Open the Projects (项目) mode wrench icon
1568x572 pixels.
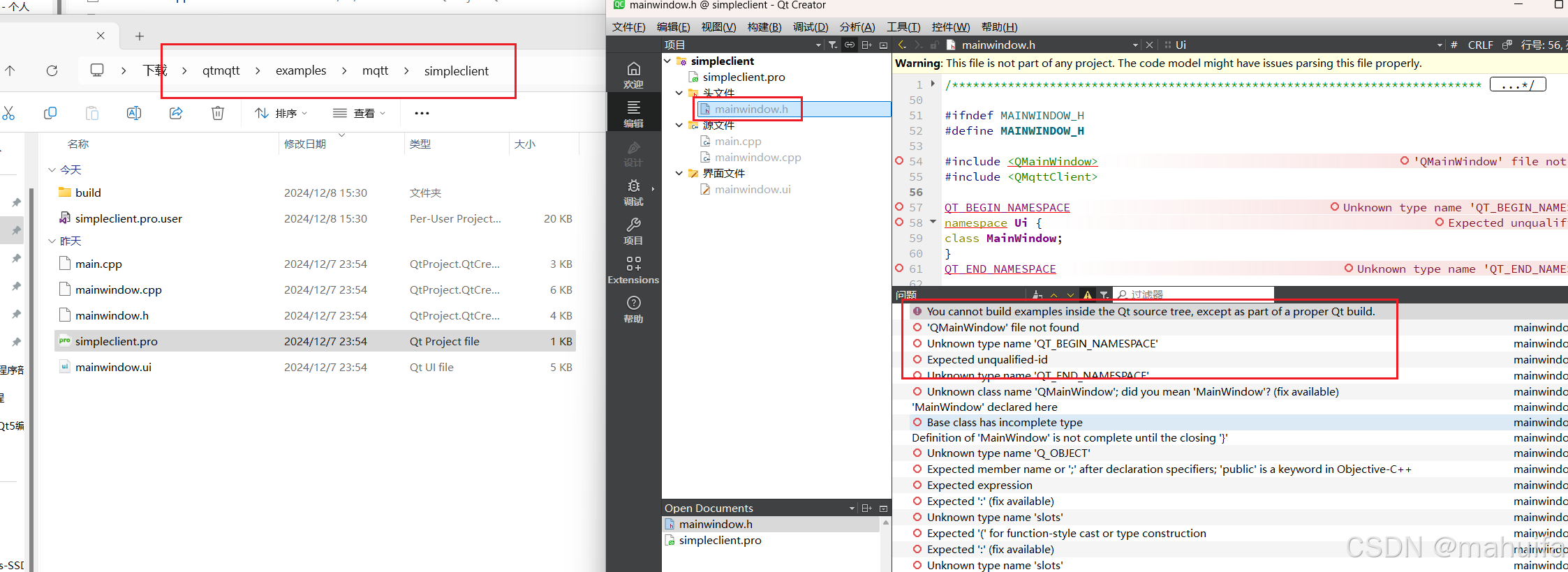click(x=633, y=231)
